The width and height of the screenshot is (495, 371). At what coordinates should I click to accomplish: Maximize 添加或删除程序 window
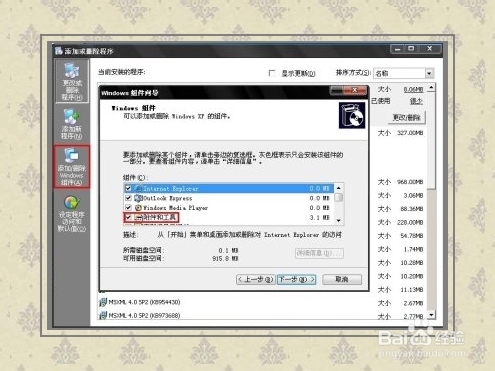coord(411,49)
